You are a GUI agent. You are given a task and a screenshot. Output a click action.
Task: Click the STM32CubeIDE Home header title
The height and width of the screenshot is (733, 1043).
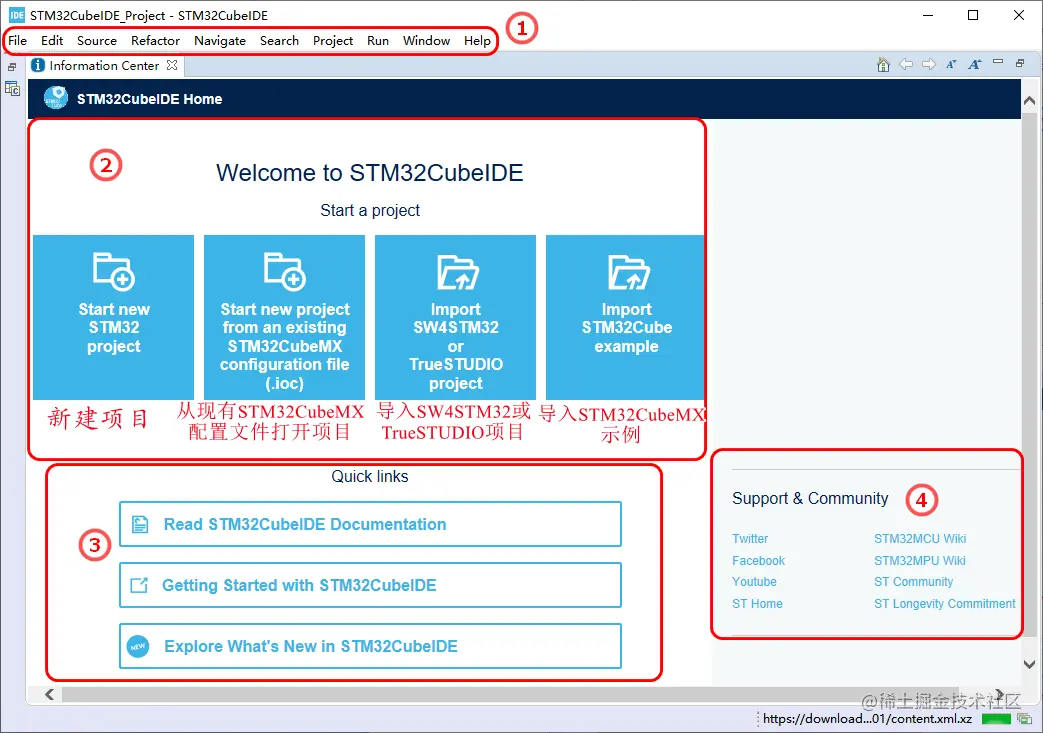click(149, 99)
